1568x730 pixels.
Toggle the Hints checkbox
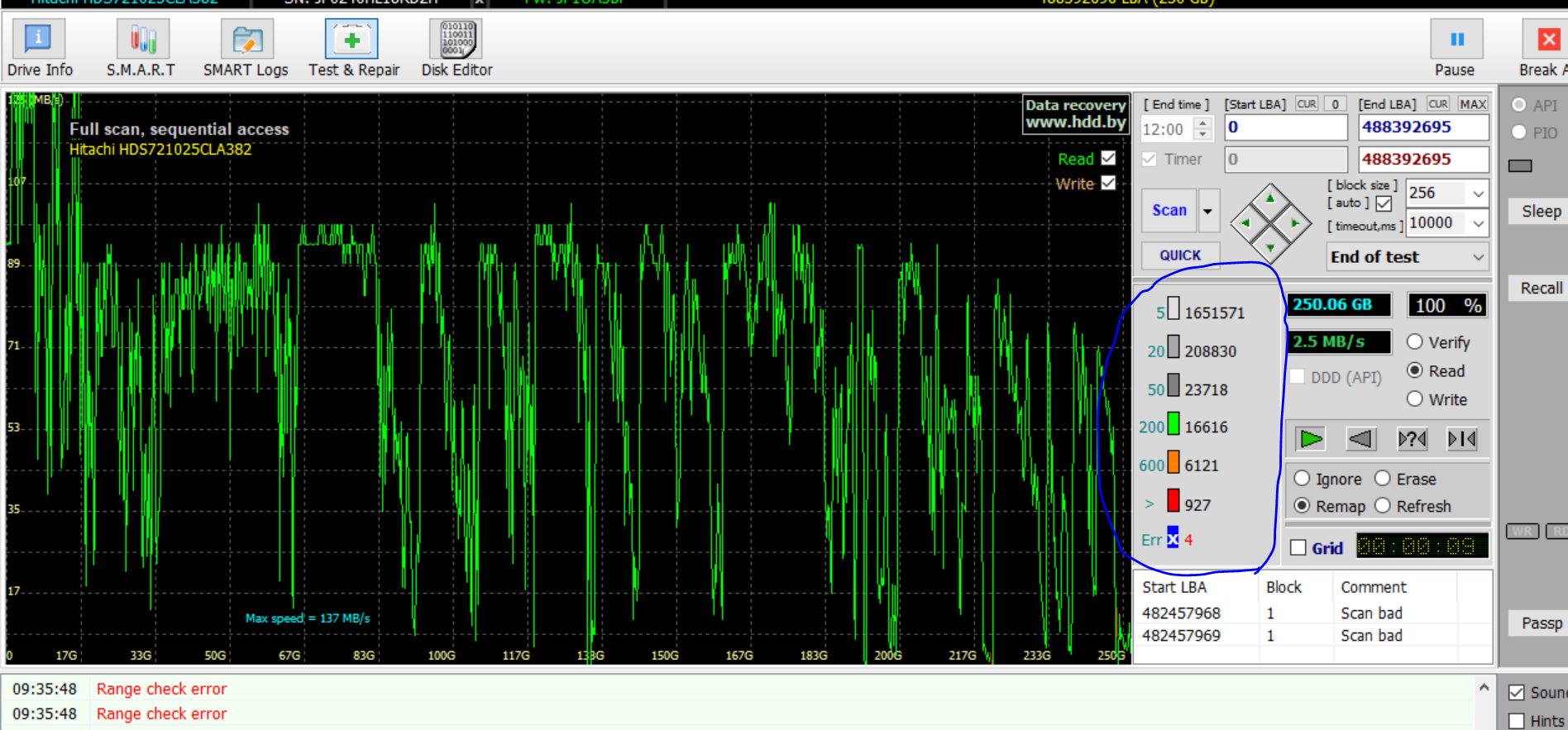pyautogui.click(x=1517, y=721)
